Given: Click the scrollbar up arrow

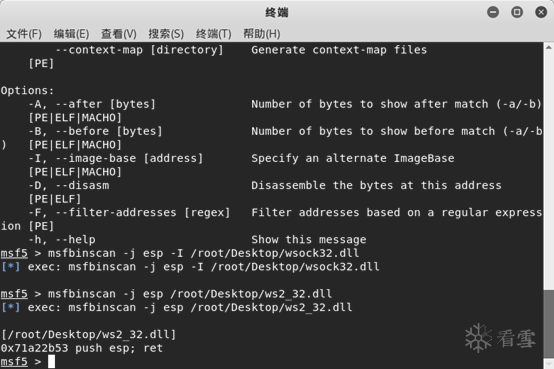Looking at the screenshot, I should click(548, 47).
